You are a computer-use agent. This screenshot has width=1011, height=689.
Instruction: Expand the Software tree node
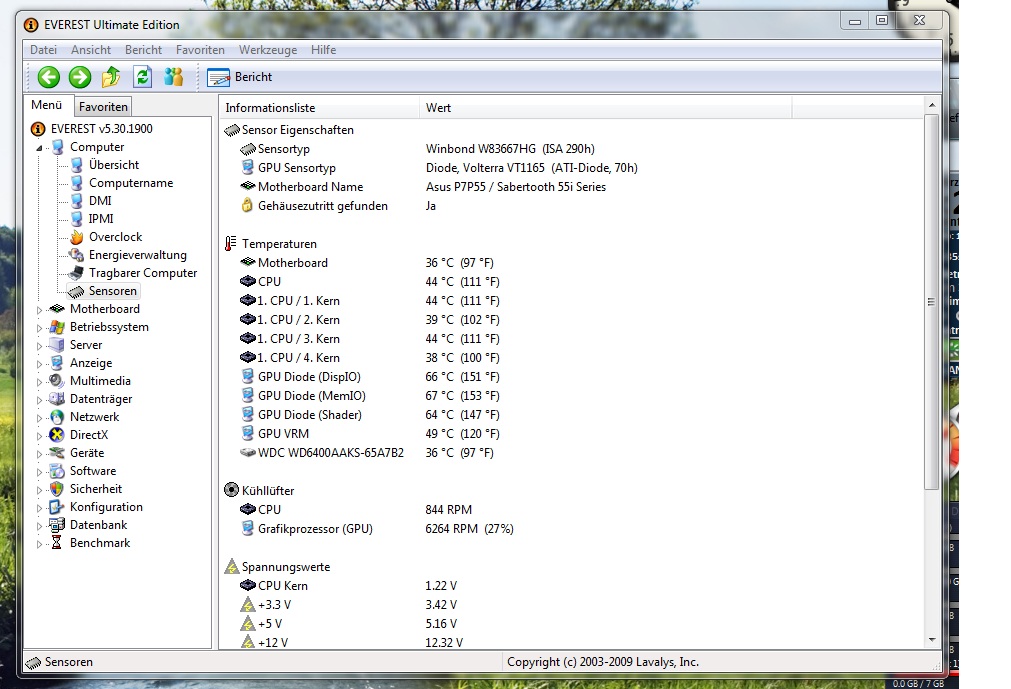(39, 472)
